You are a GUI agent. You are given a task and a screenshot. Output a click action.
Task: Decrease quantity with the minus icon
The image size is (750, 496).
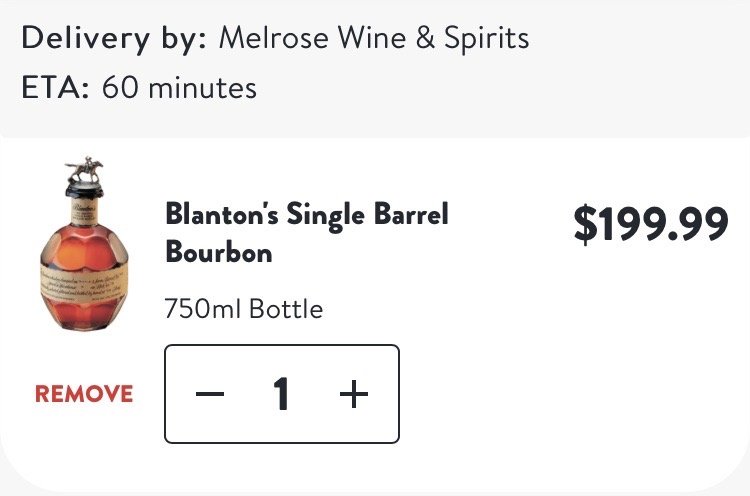coord(210,395)
